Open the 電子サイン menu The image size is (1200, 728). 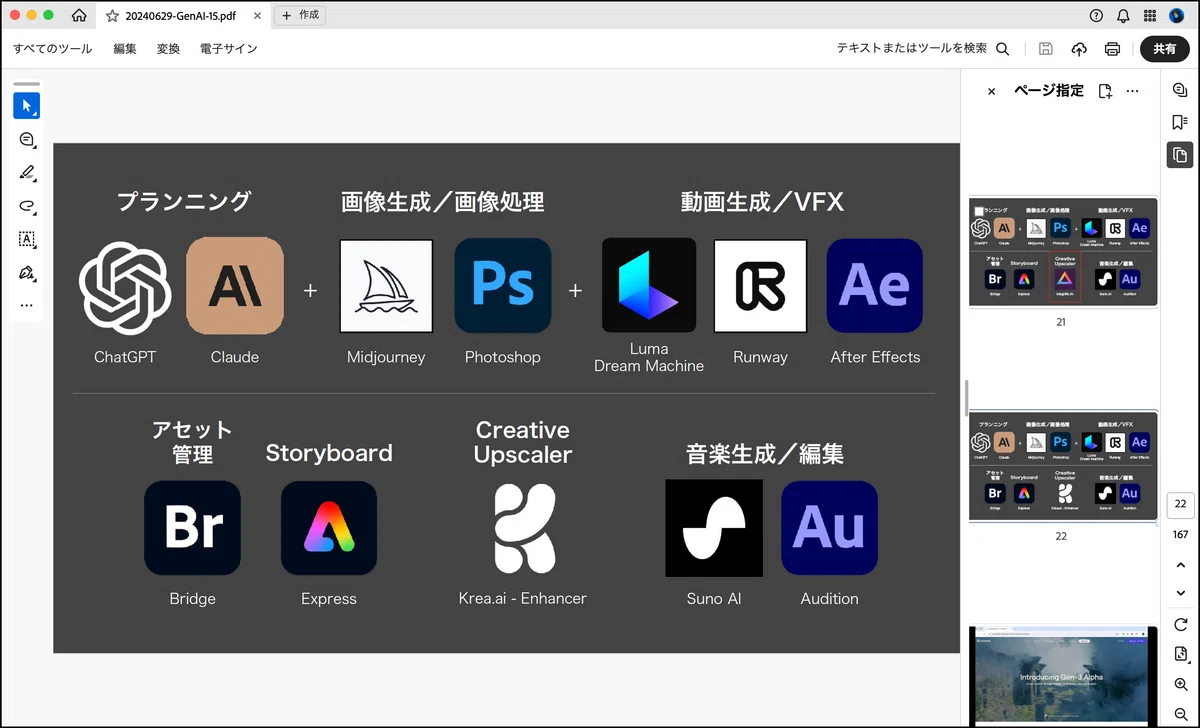pos(228,49)
